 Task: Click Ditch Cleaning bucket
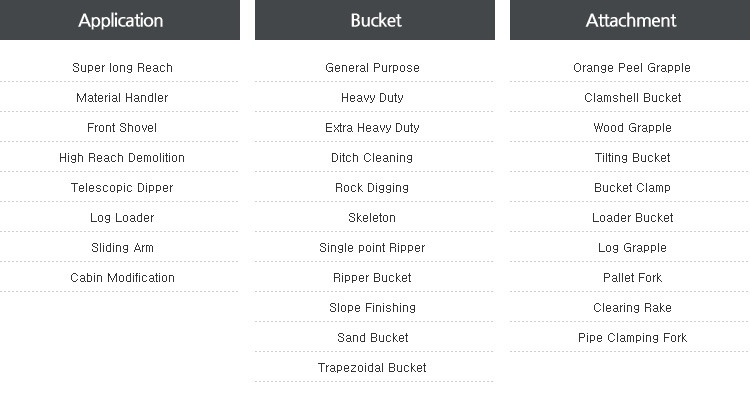(372, 157)
